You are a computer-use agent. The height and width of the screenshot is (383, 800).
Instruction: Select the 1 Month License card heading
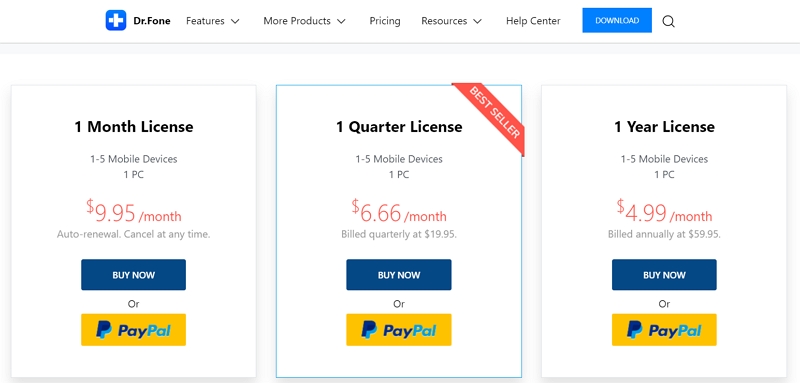pyautogui.click(x=134, y=126)
